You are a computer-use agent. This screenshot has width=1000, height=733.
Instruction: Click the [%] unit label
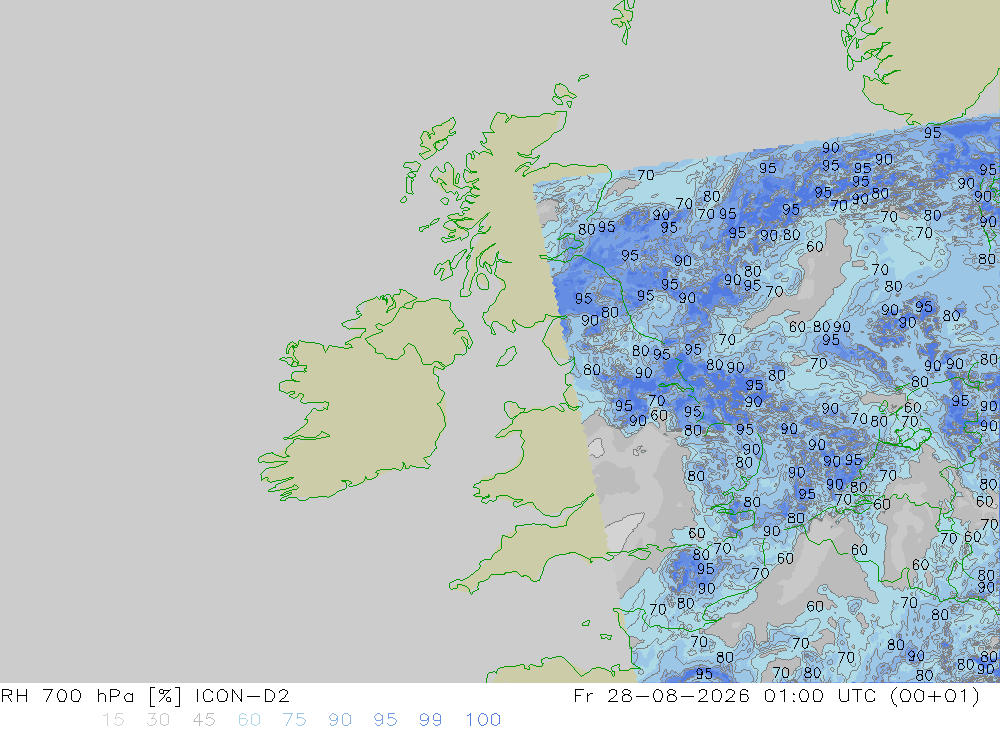(x=165, y=695)
